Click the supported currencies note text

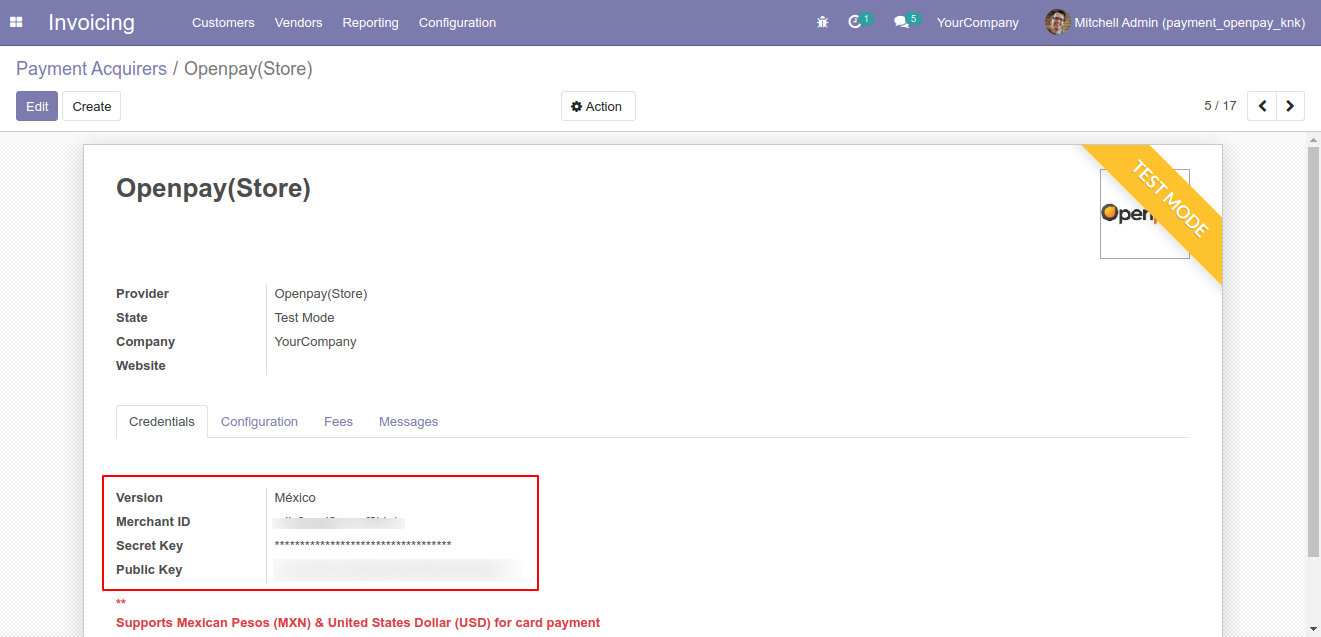coord(358,623)
